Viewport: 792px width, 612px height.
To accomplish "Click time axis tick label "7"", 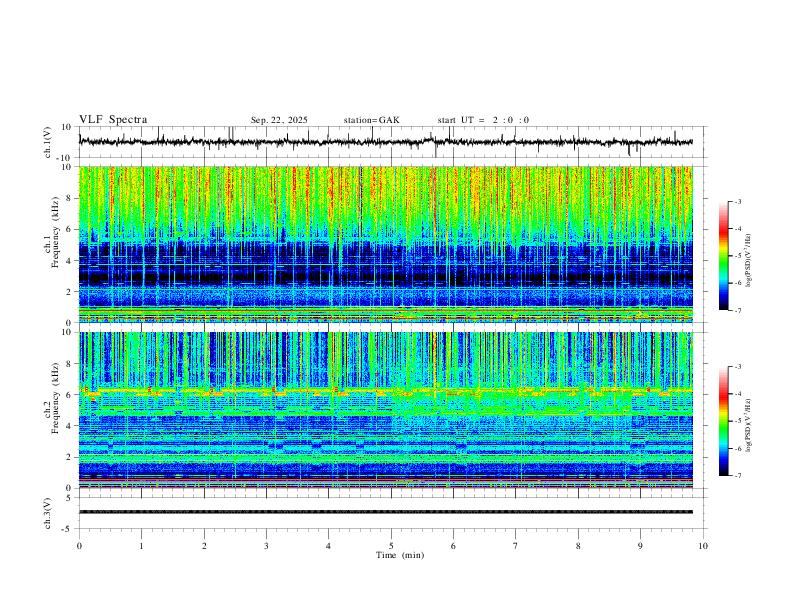I will 516,546.
